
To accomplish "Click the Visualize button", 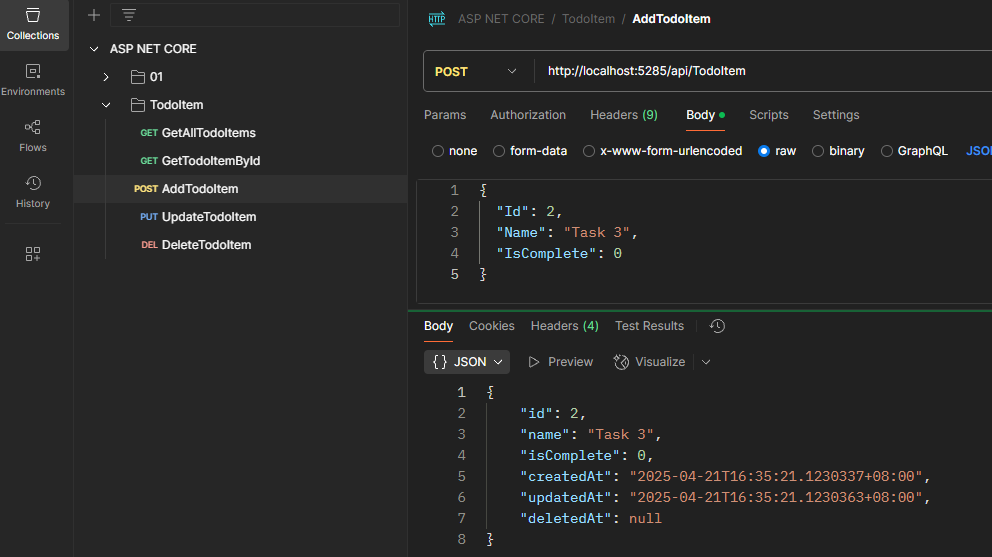I will [650, 362].
